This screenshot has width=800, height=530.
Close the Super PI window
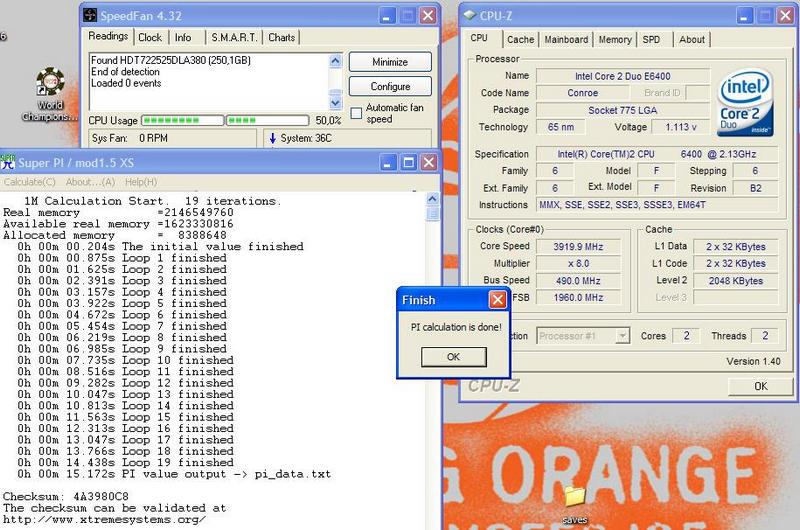(429, 162)
